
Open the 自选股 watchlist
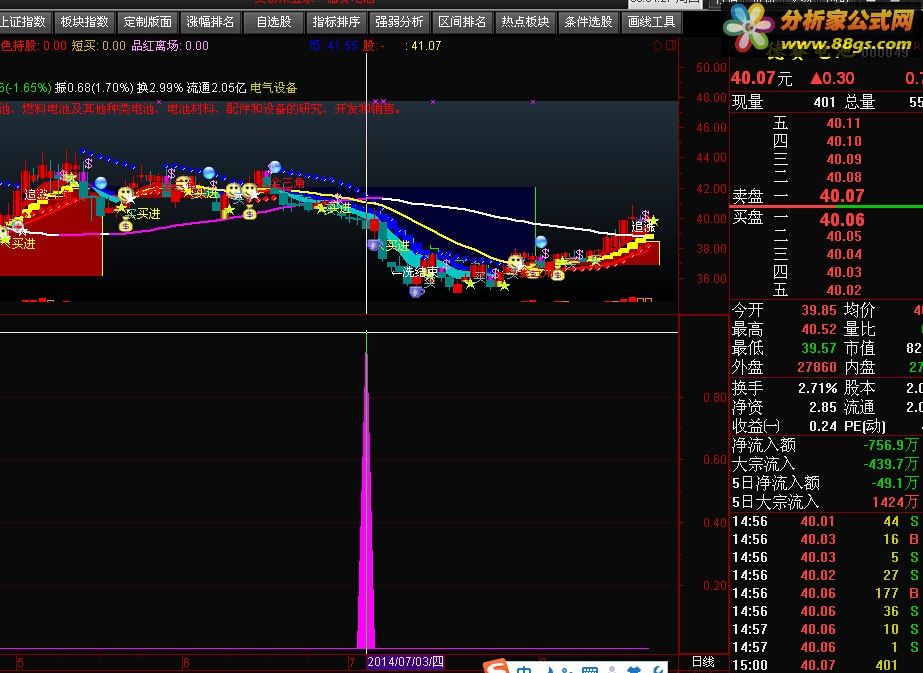click(274, 22)
